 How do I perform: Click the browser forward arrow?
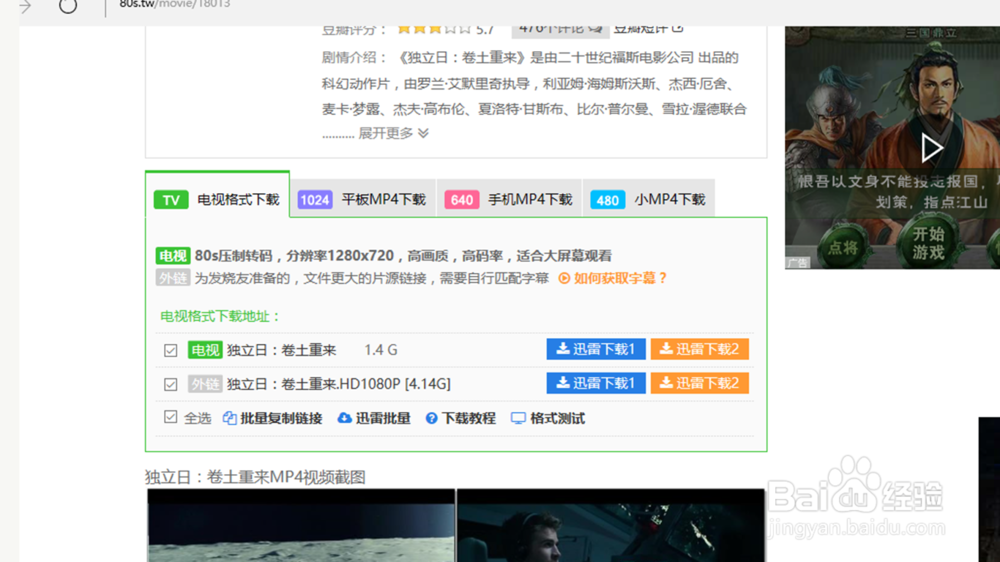click(26, 6)
